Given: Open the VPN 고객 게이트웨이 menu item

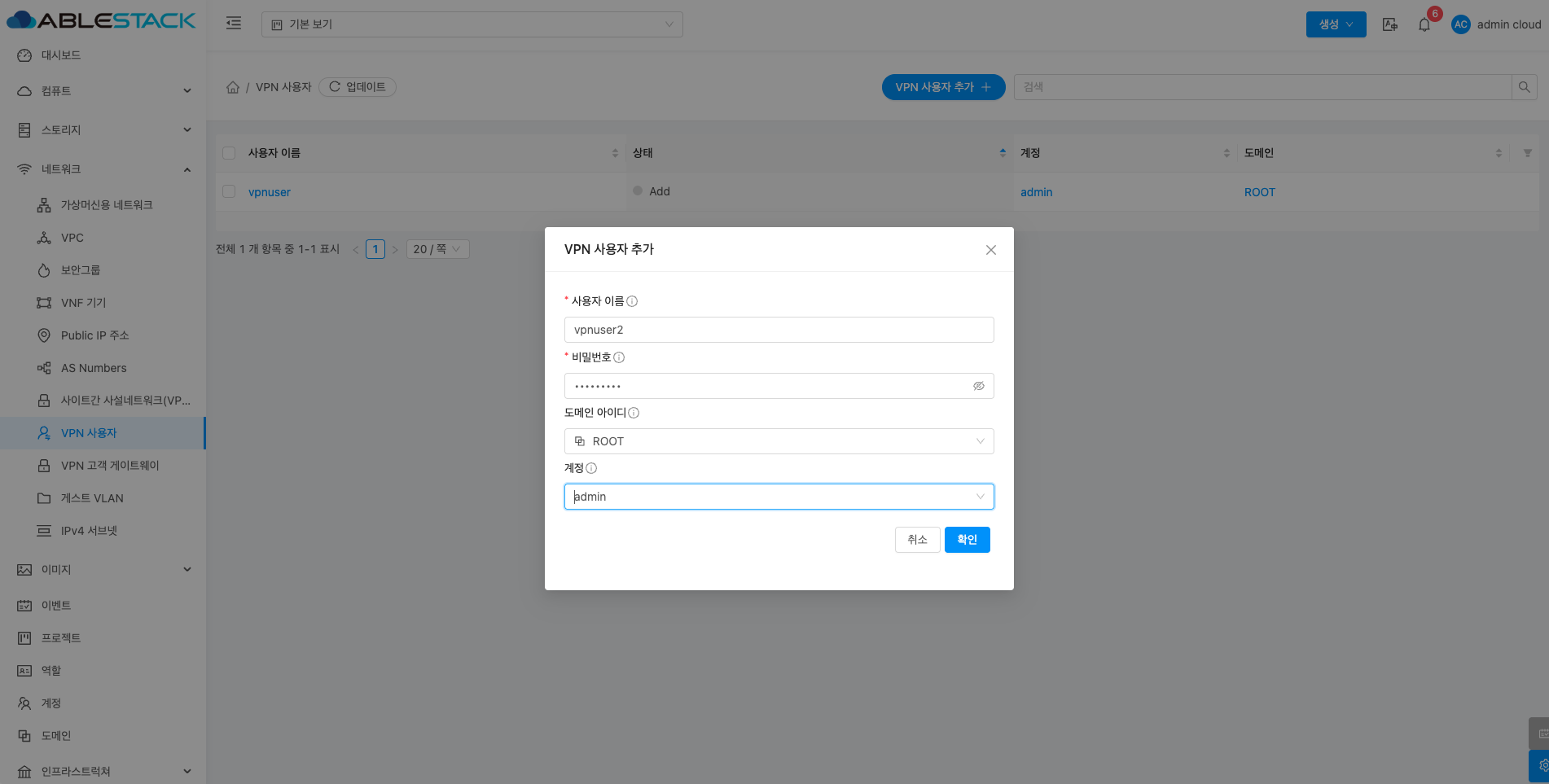Looking at the screenshot, I should pyautogui.click(x=110, y=466).
